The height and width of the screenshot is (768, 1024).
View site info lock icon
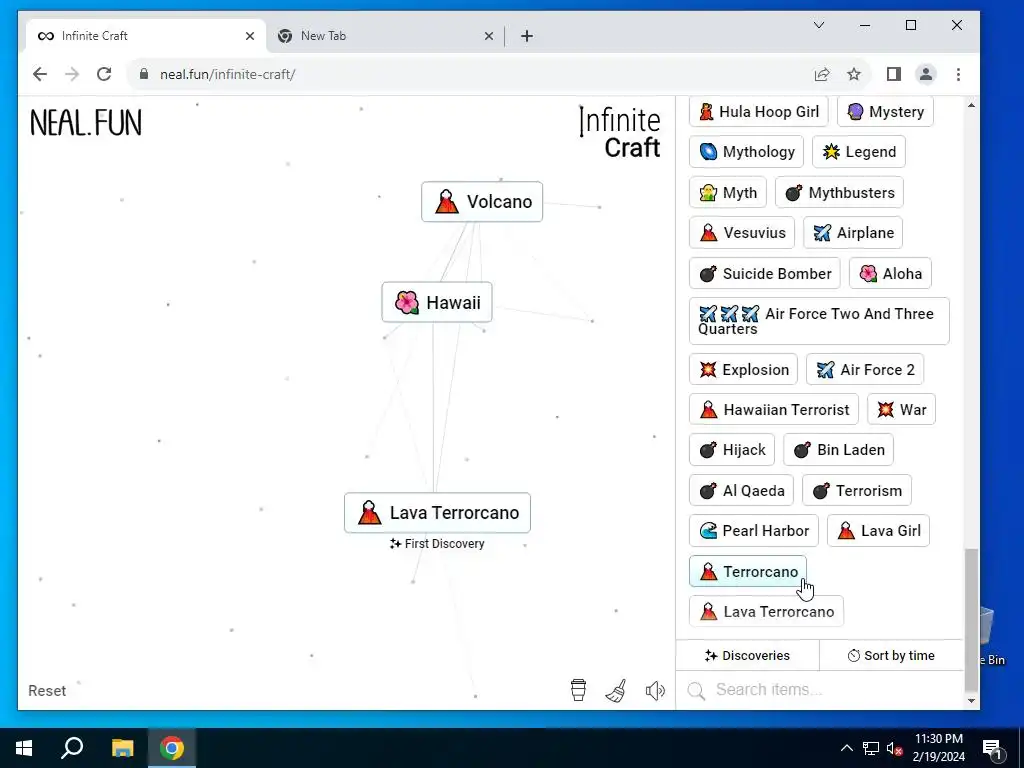click(x=144, y=74)
